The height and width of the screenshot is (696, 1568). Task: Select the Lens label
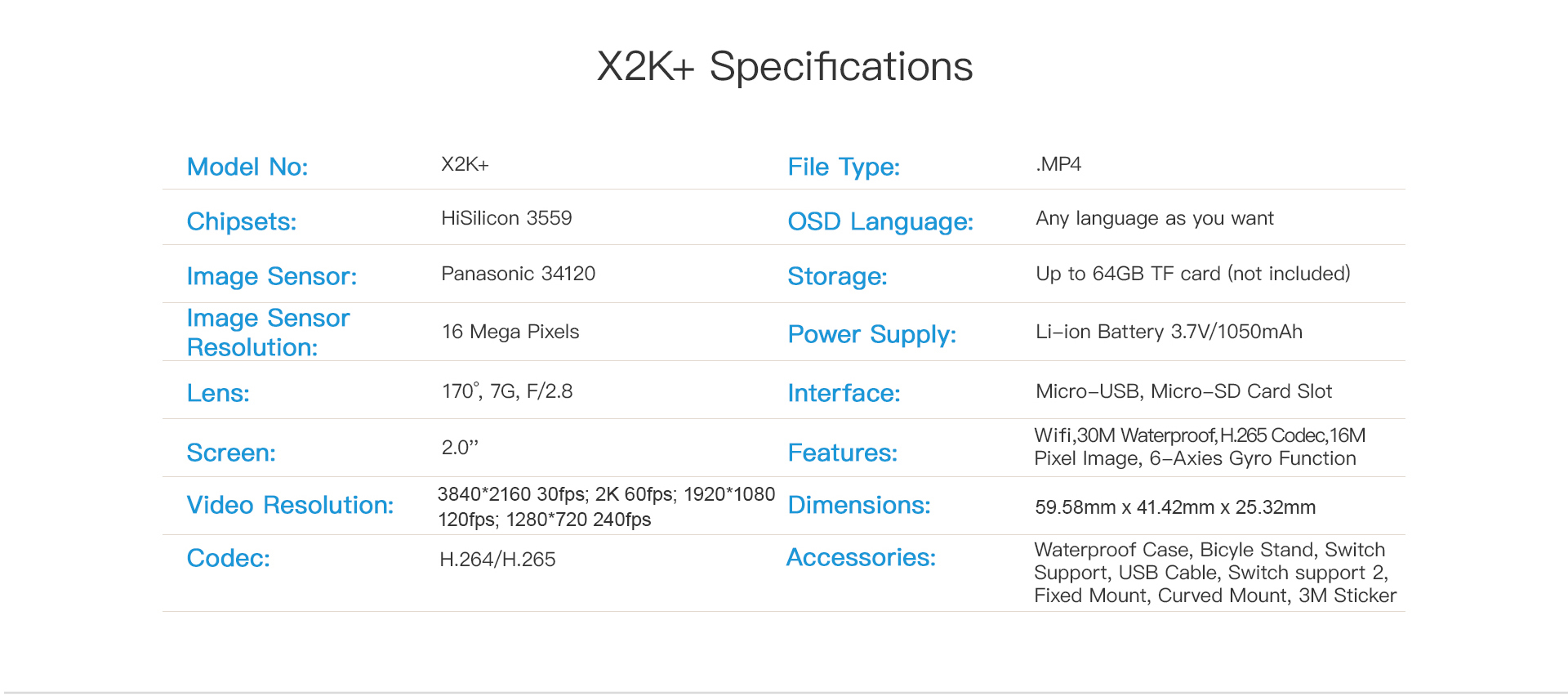218,393
